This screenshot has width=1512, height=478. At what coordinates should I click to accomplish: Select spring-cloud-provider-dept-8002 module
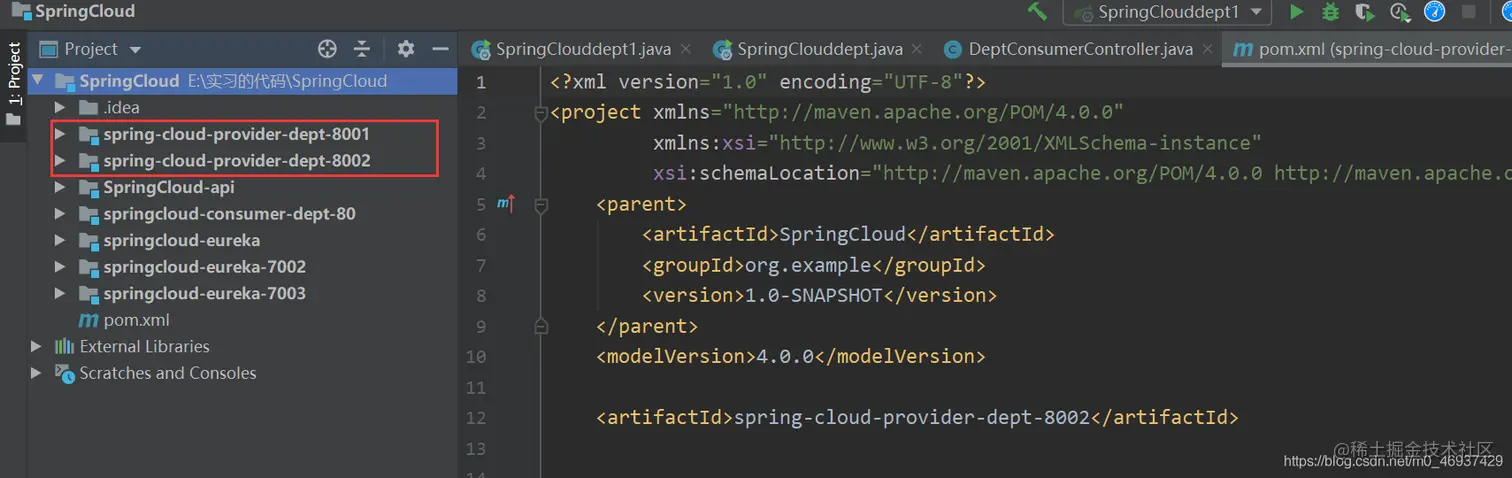pos(236,160)
